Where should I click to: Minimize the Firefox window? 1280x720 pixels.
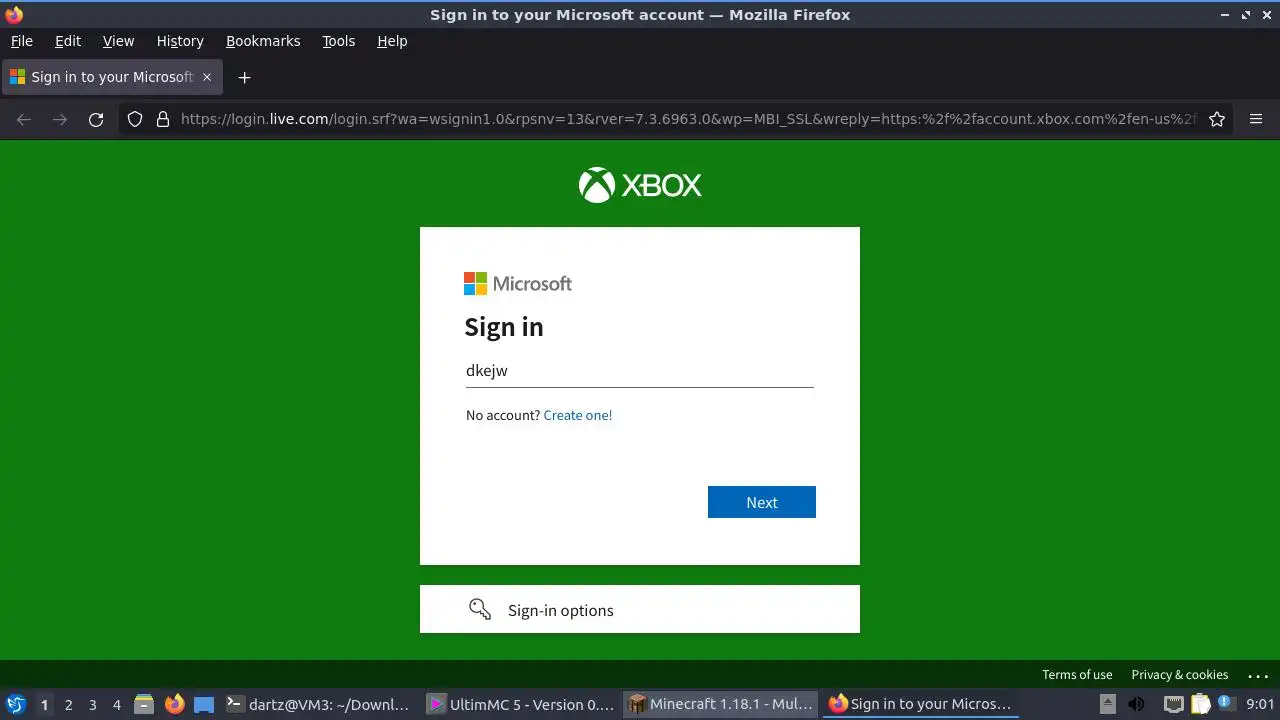1225,15
